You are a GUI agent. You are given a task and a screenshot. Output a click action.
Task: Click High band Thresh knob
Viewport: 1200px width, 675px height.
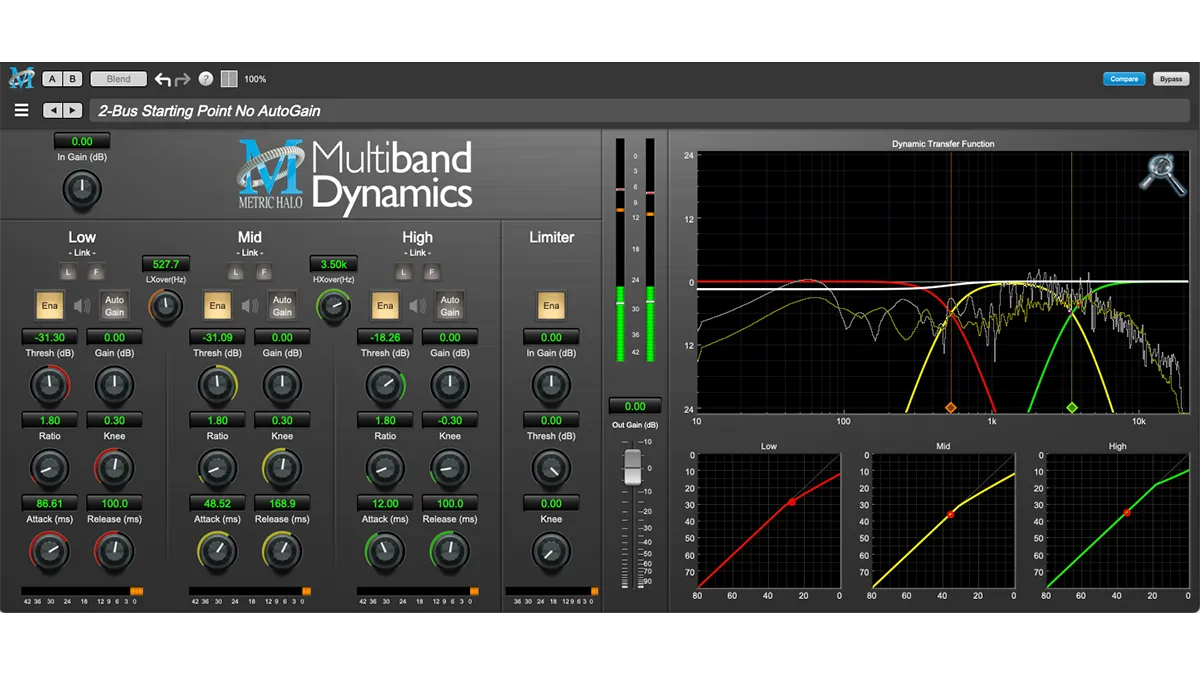click(x=385, y=384)
